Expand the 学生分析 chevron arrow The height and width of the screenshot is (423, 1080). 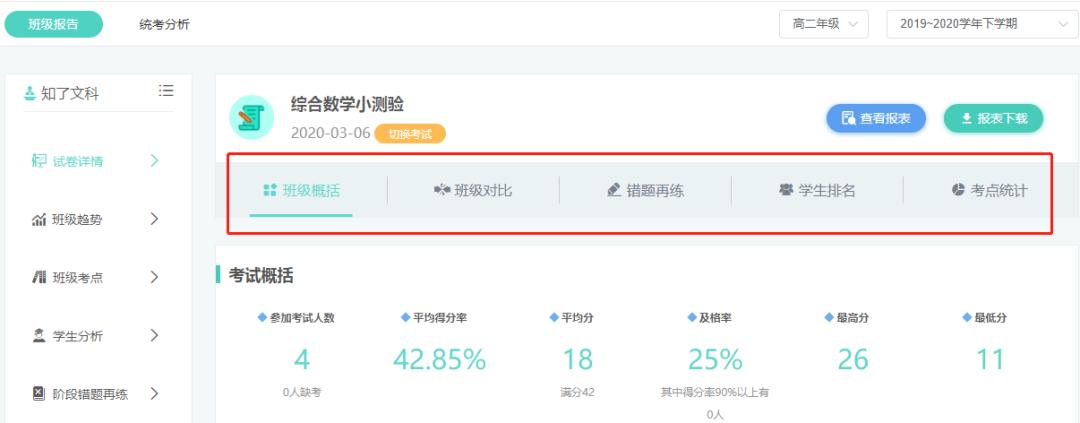154,335
